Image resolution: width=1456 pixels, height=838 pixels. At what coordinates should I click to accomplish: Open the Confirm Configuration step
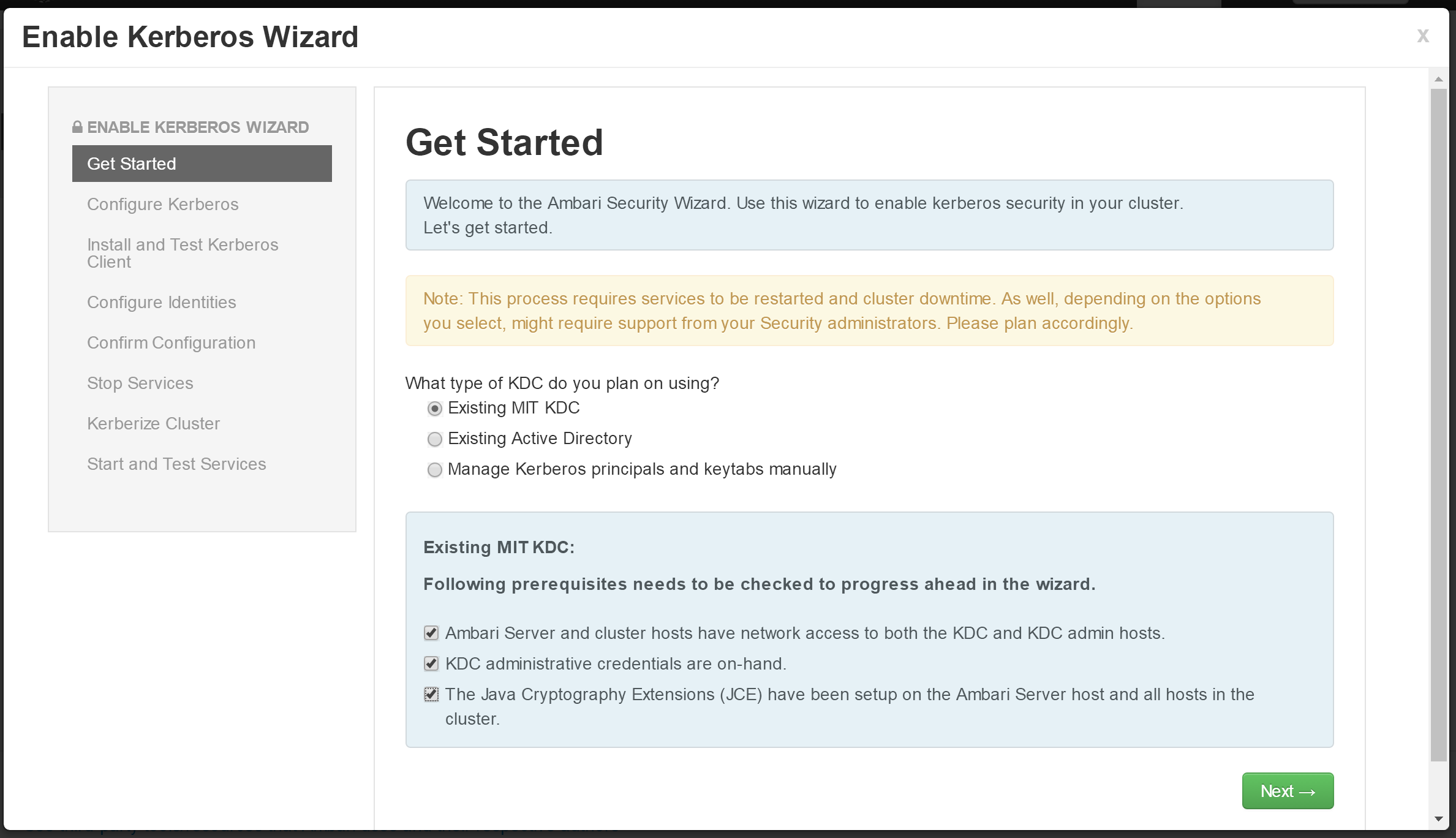click(x=172, y=342)
